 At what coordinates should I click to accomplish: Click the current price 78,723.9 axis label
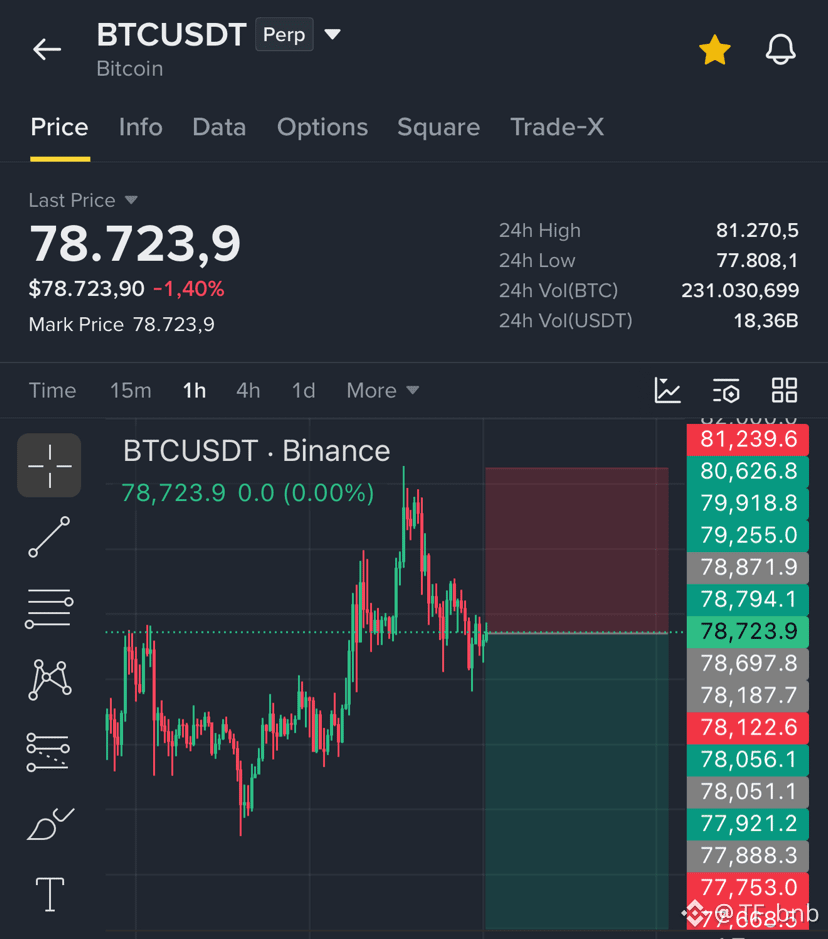click(748, 631)
